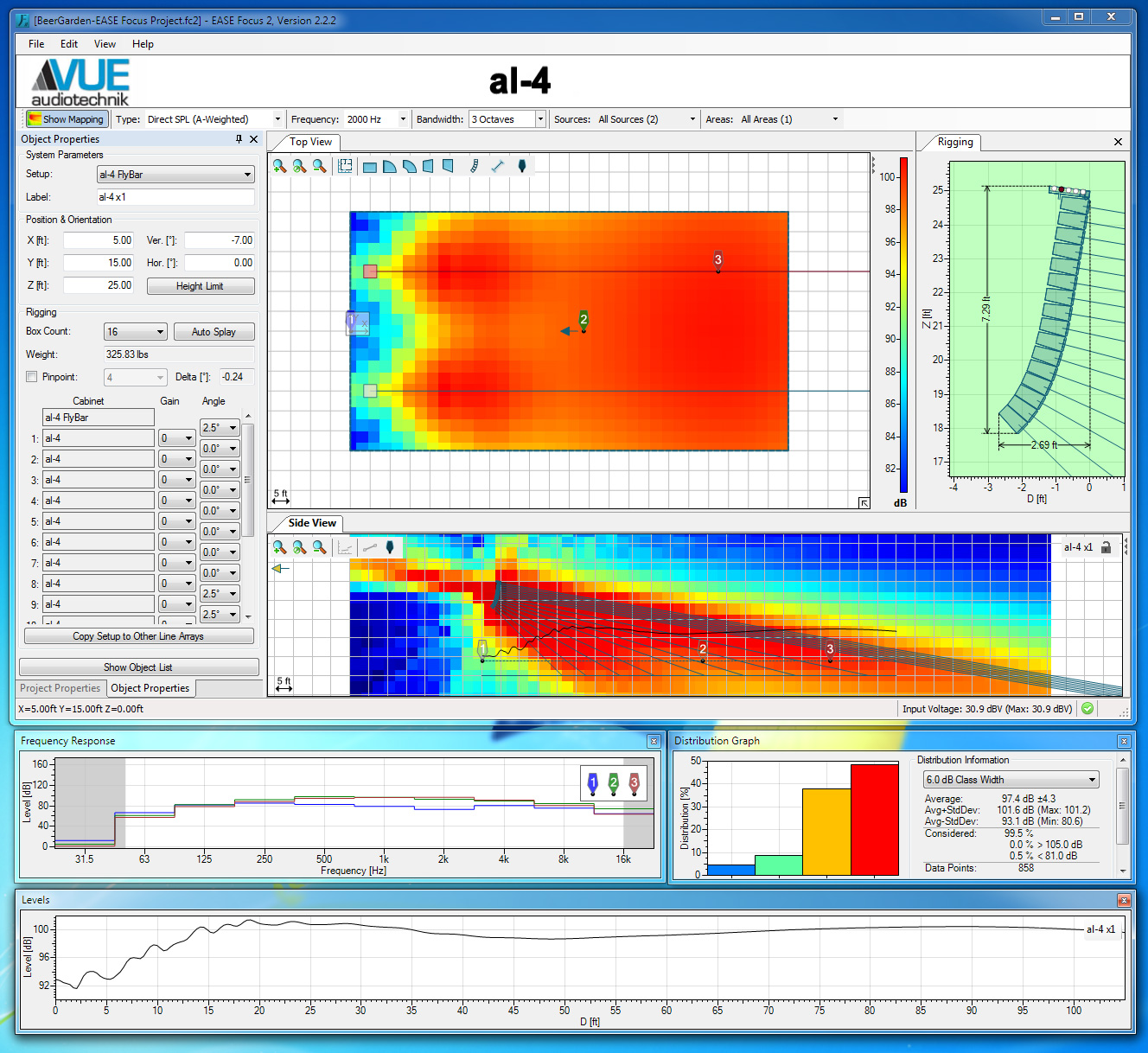The height and width of the screenshot is (1053, 1148).
Task: Open the 6.0 dB Class Width dropdown
Action: 1011,780
